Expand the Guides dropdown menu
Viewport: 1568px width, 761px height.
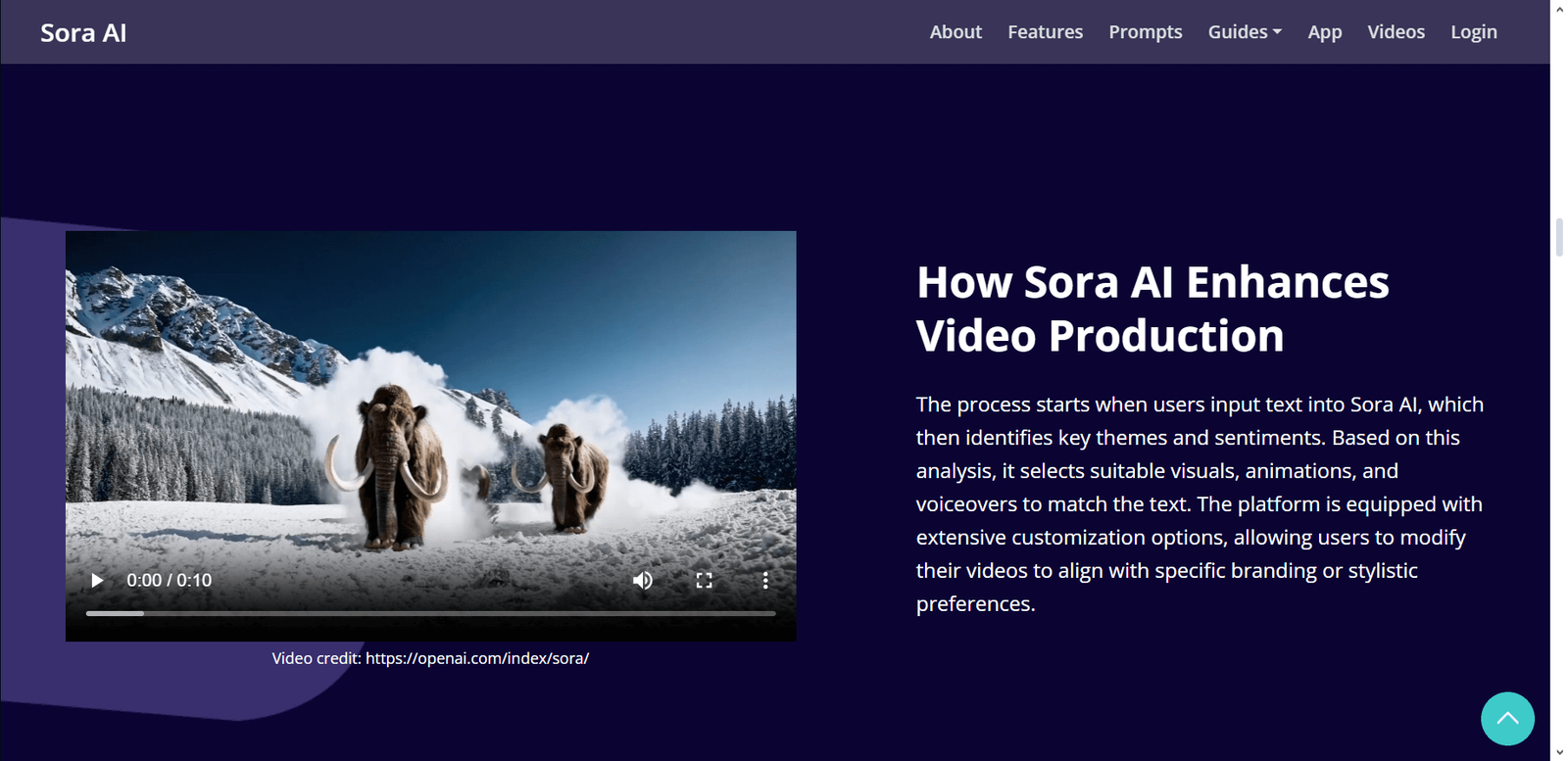(1245, 32)
